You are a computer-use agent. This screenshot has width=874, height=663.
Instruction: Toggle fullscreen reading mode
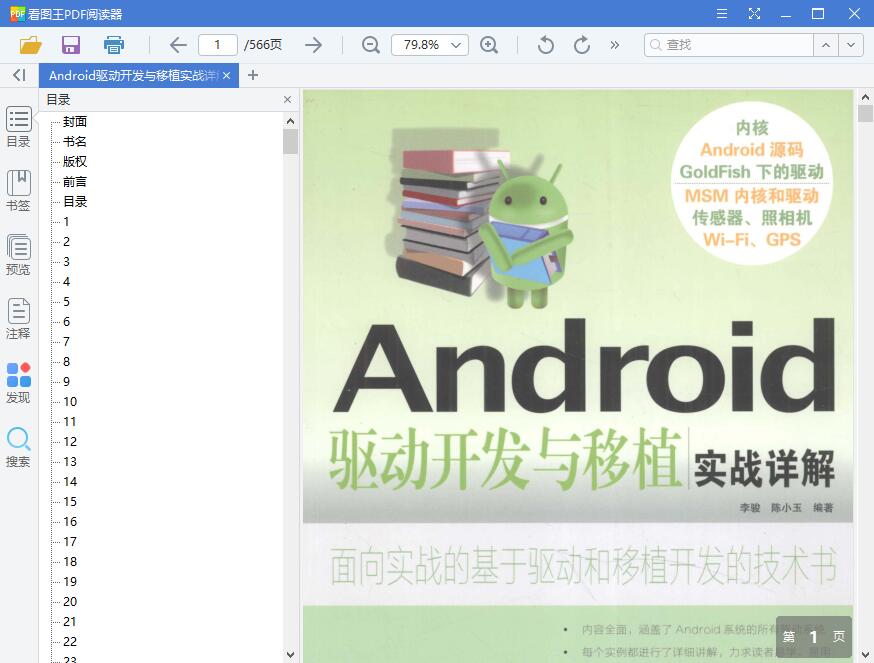pos(753,14)
